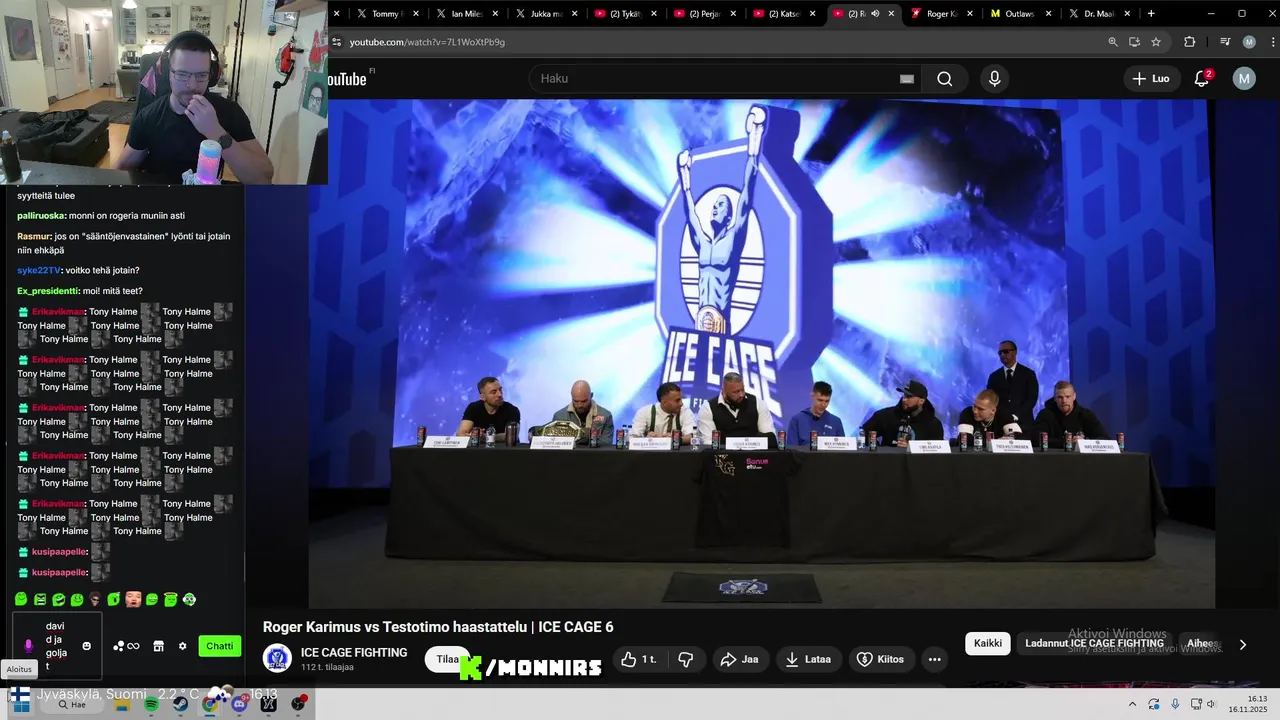The width and height of the screenshot is (1280, 720).
Task: Open the ICE CAGE FIGHTING channel name link
Action: coord(354,652)
